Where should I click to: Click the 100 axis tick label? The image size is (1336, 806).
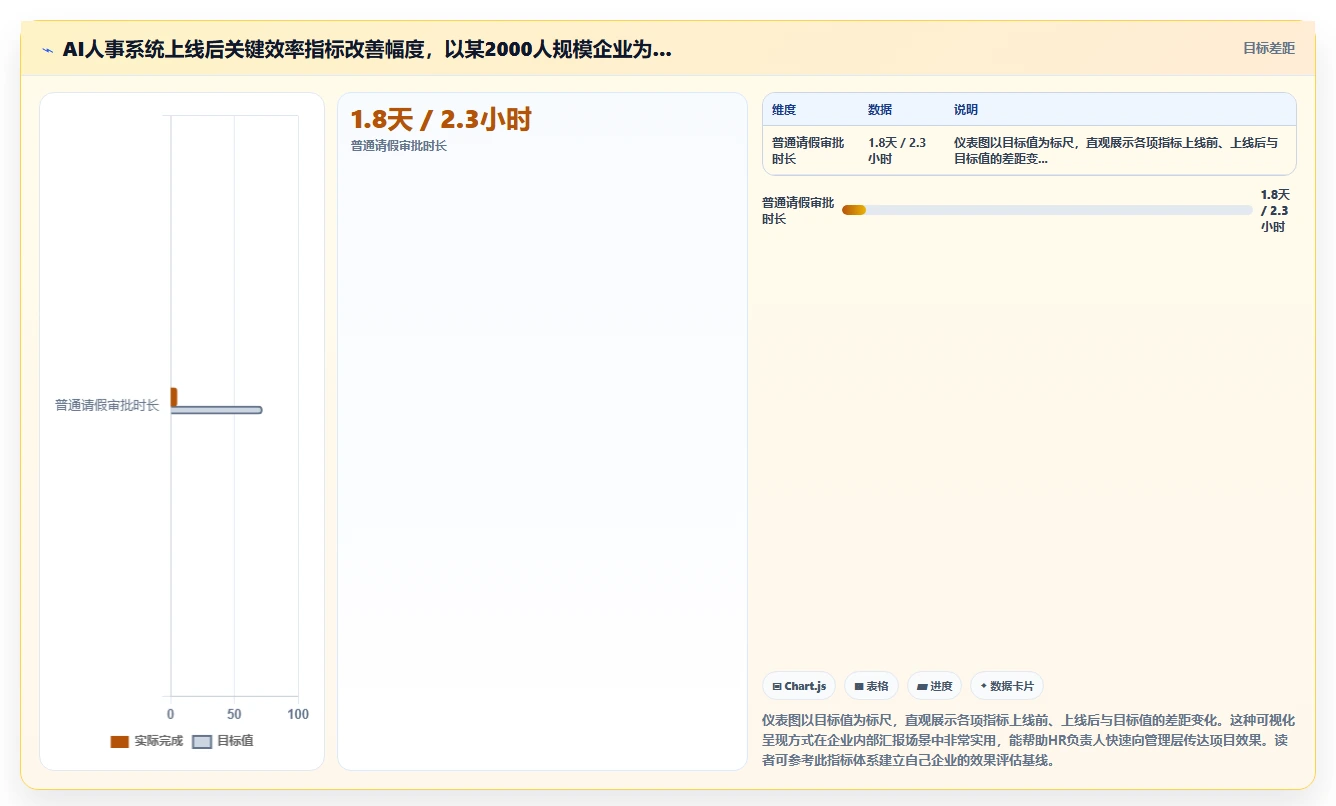coord(298,714)
